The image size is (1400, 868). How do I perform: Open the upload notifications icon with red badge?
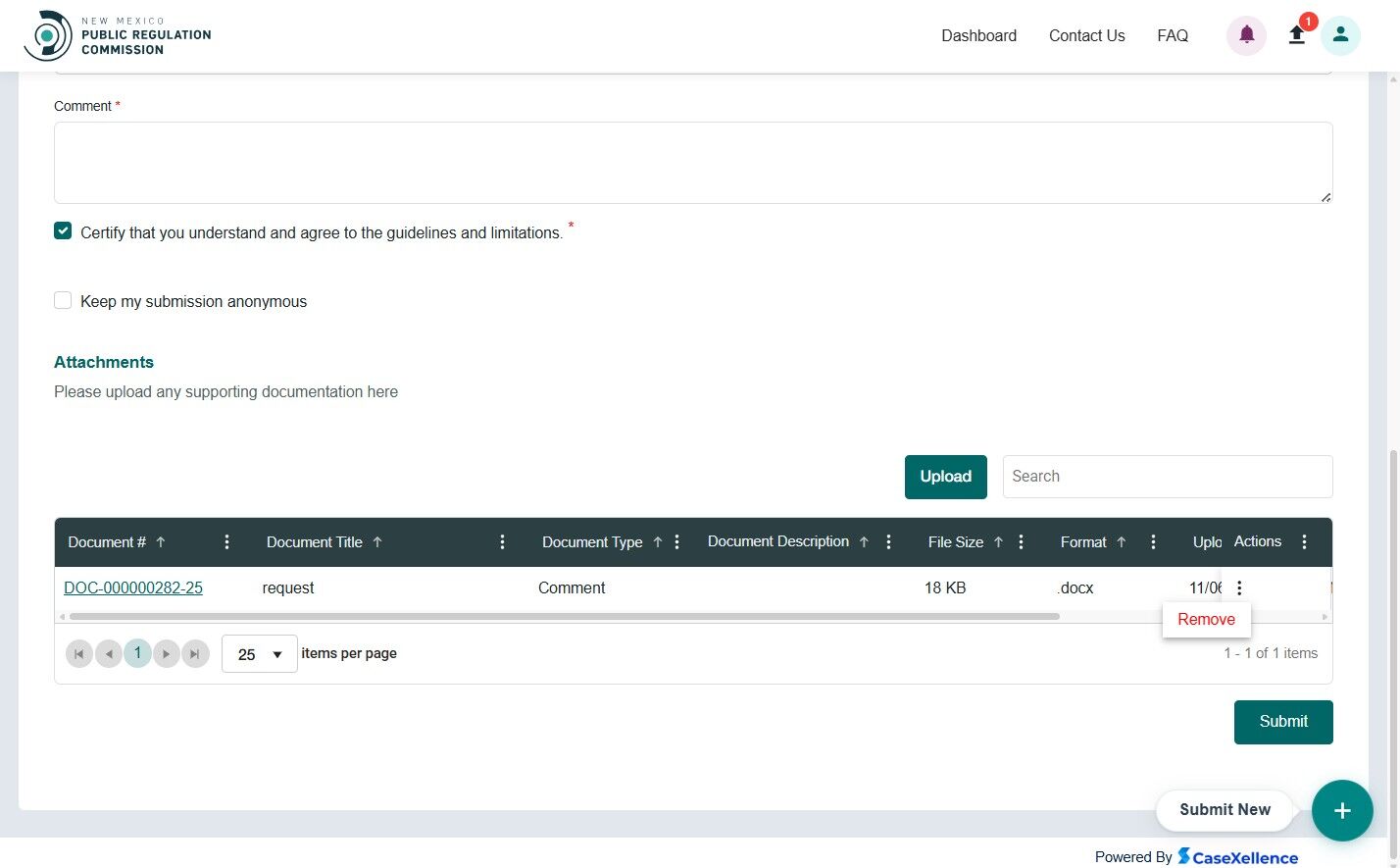1296,34
